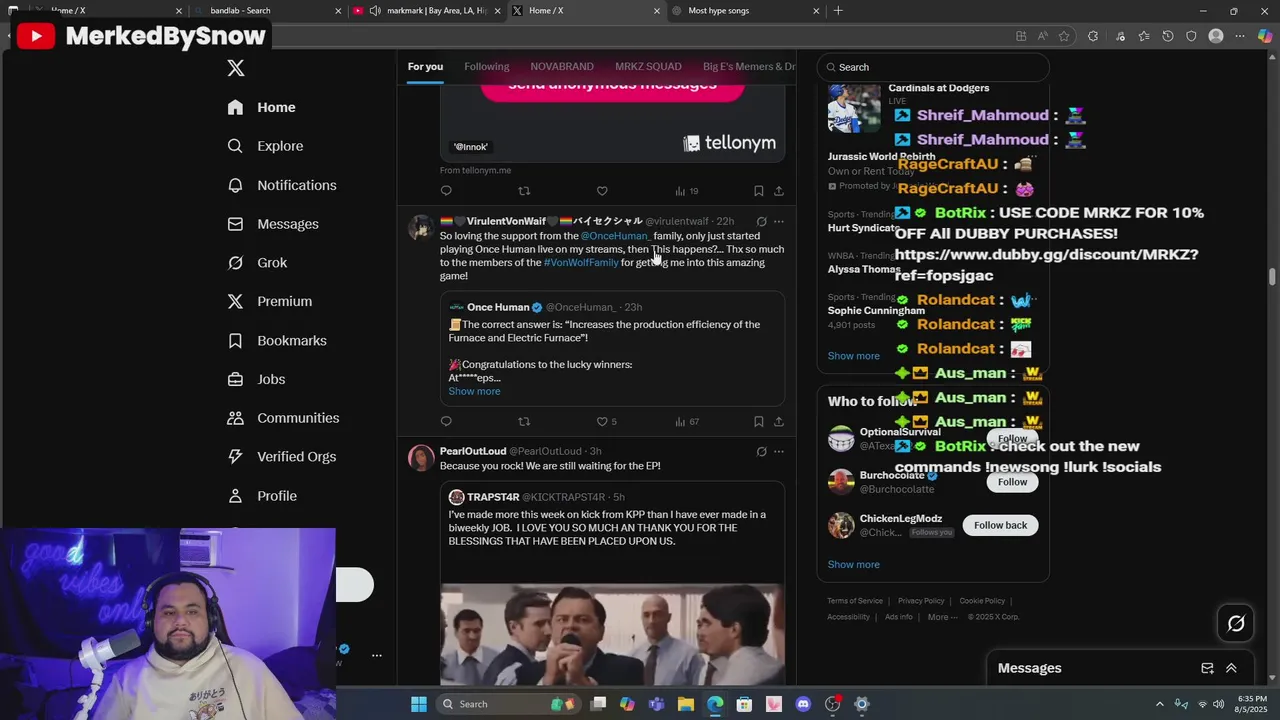Open Edge Settings and more menu
Screen dimensions: 1280x720
click(1240, 36)
